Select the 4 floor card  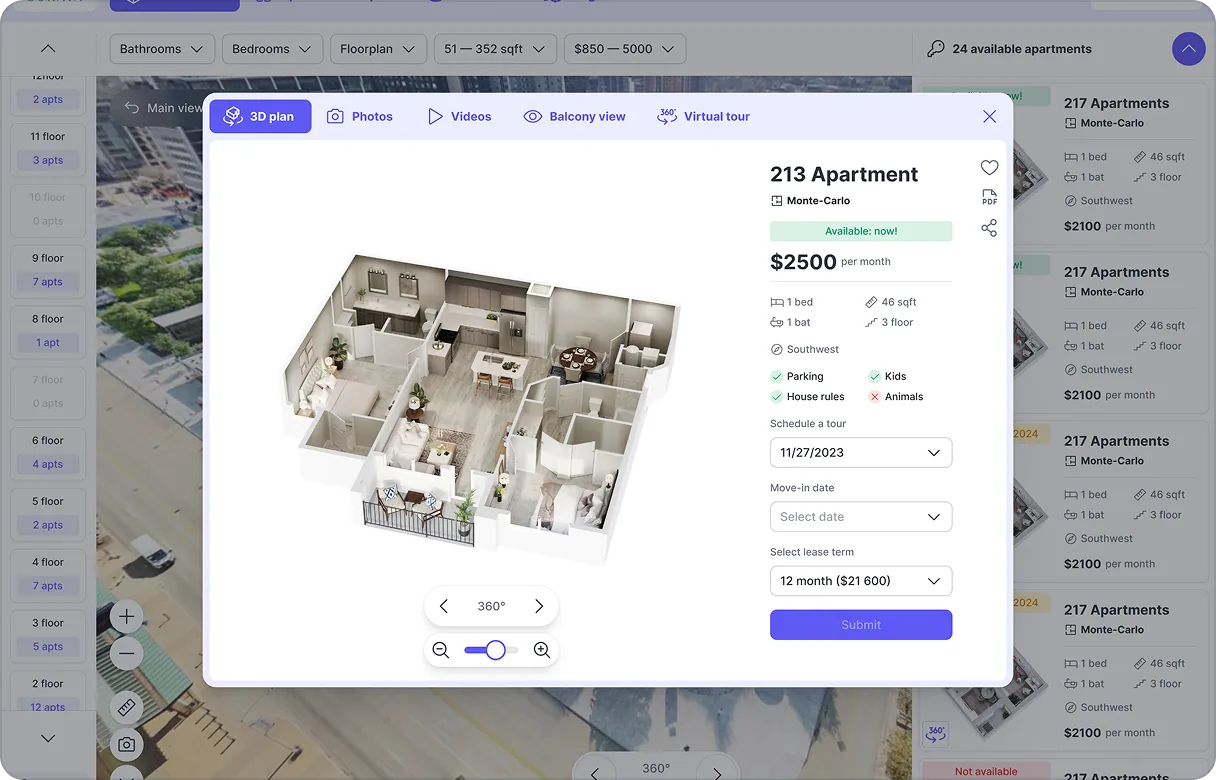[48, 574]
